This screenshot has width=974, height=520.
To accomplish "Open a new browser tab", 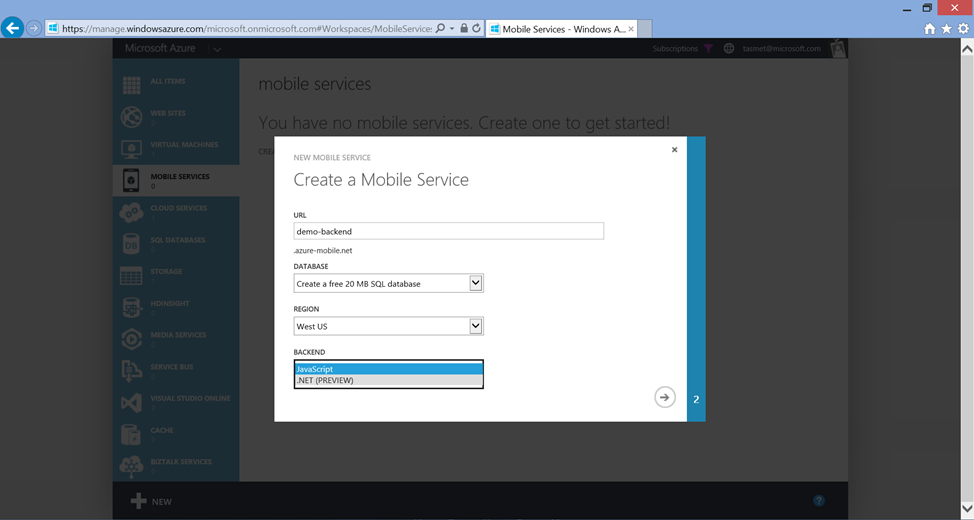I will click(x=645, y=29).
